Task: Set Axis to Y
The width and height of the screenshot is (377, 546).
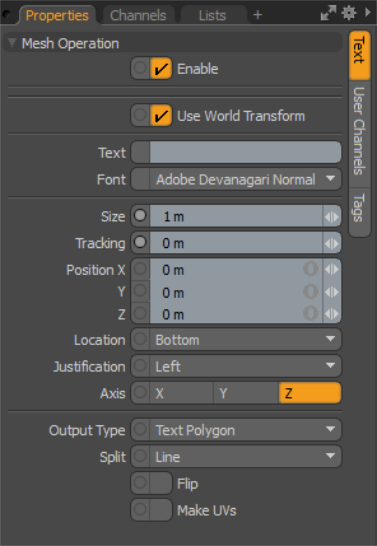Action: click(x=246, y=393)
